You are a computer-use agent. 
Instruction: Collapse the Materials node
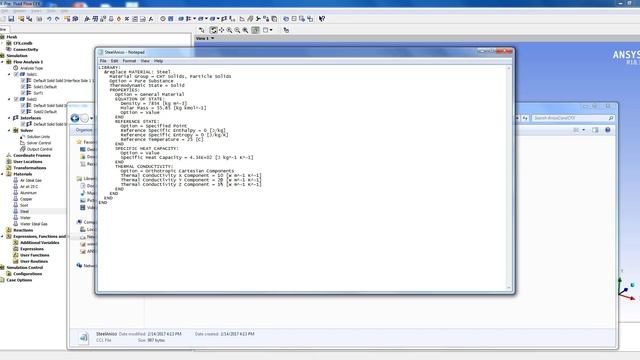[2, 174]
